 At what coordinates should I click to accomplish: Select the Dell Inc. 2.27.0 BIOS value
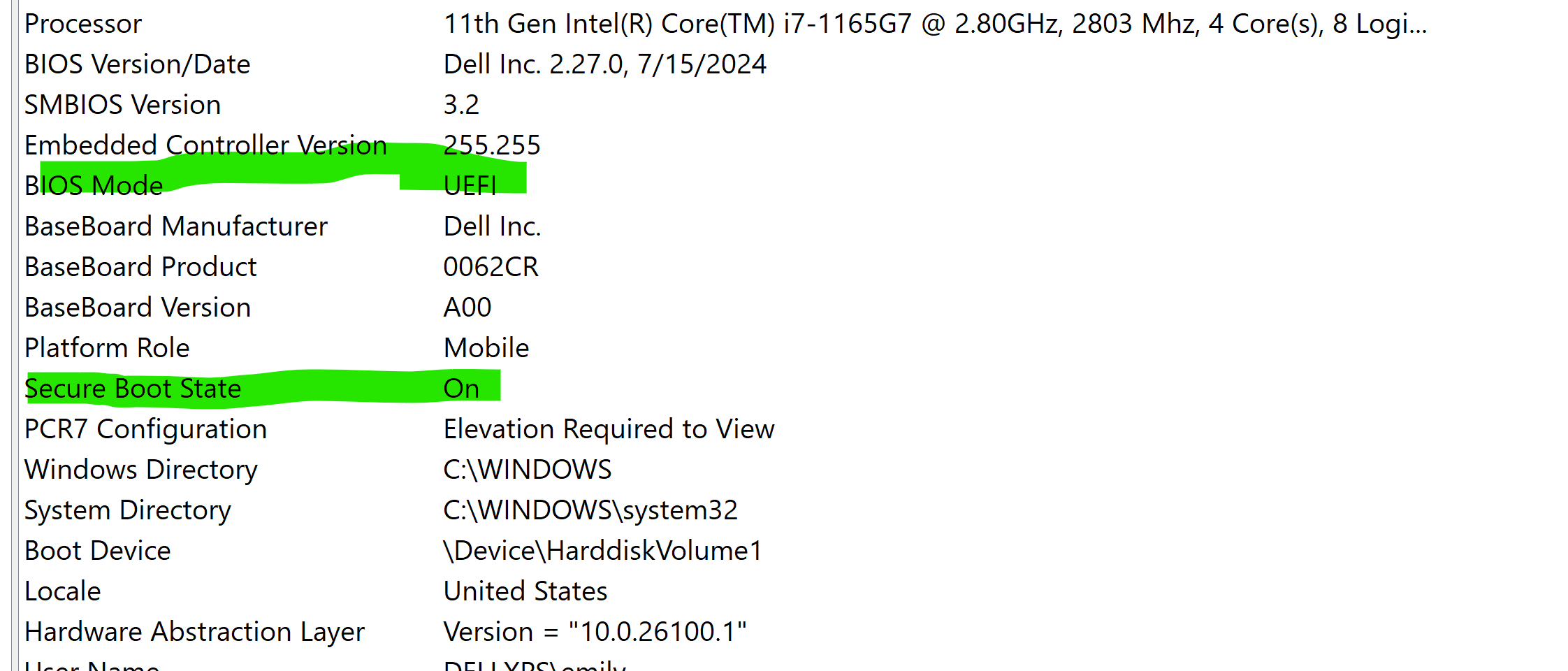coord(605,64)
